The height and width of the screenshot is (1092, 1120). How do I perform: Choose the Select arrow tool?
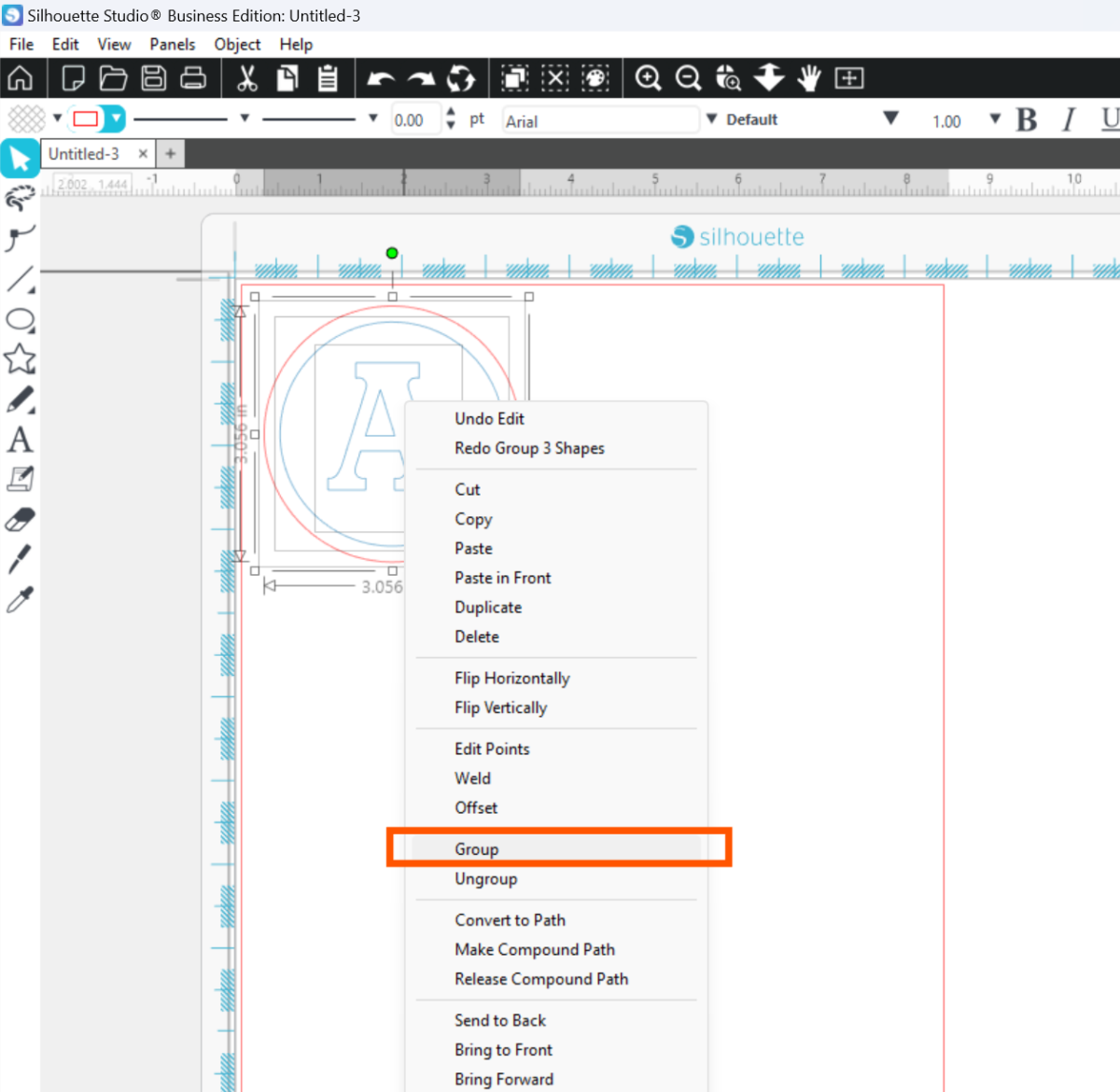[x=20, y=159]
